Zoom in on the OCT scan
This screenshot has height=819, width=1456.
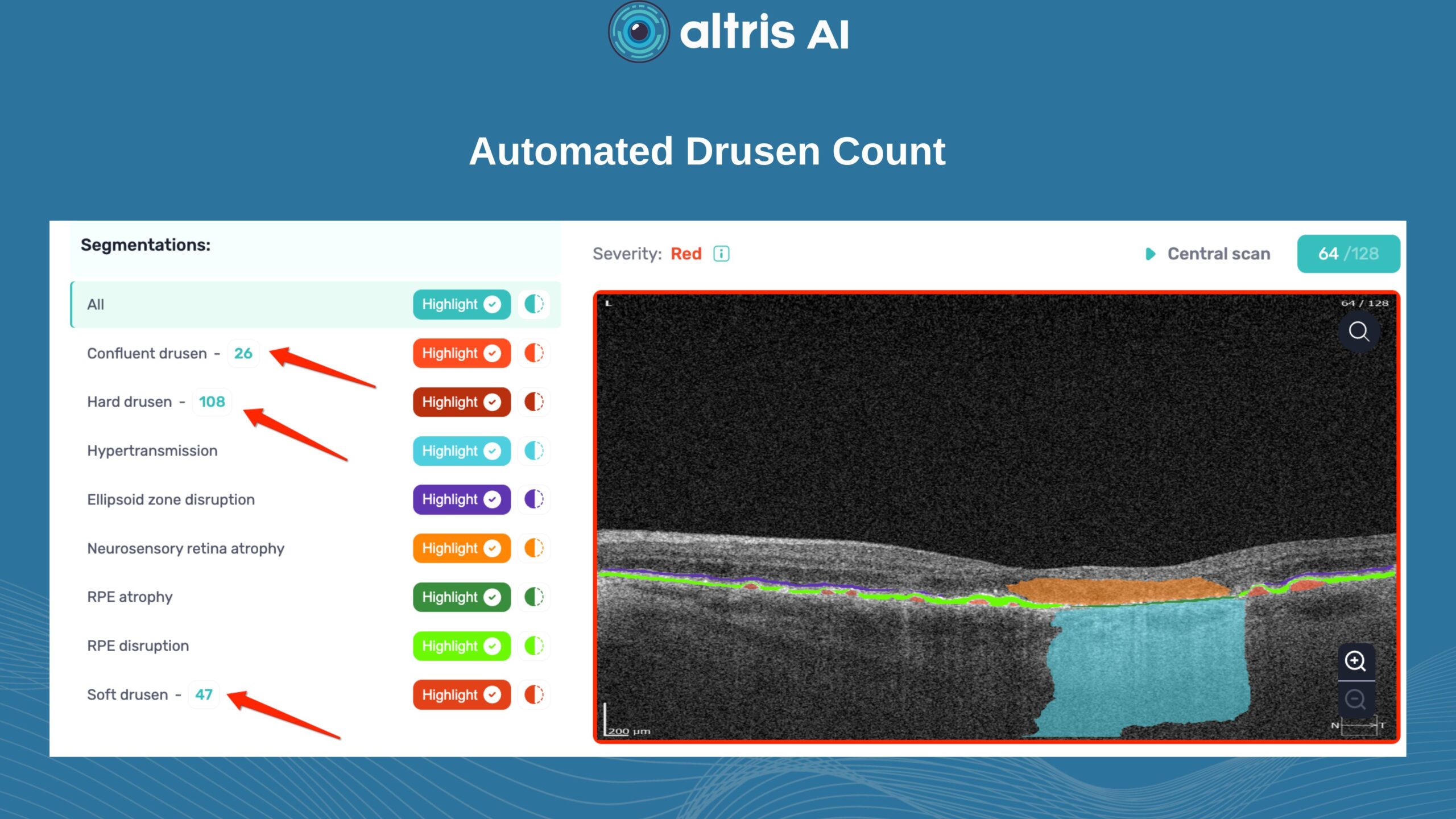1355,661
